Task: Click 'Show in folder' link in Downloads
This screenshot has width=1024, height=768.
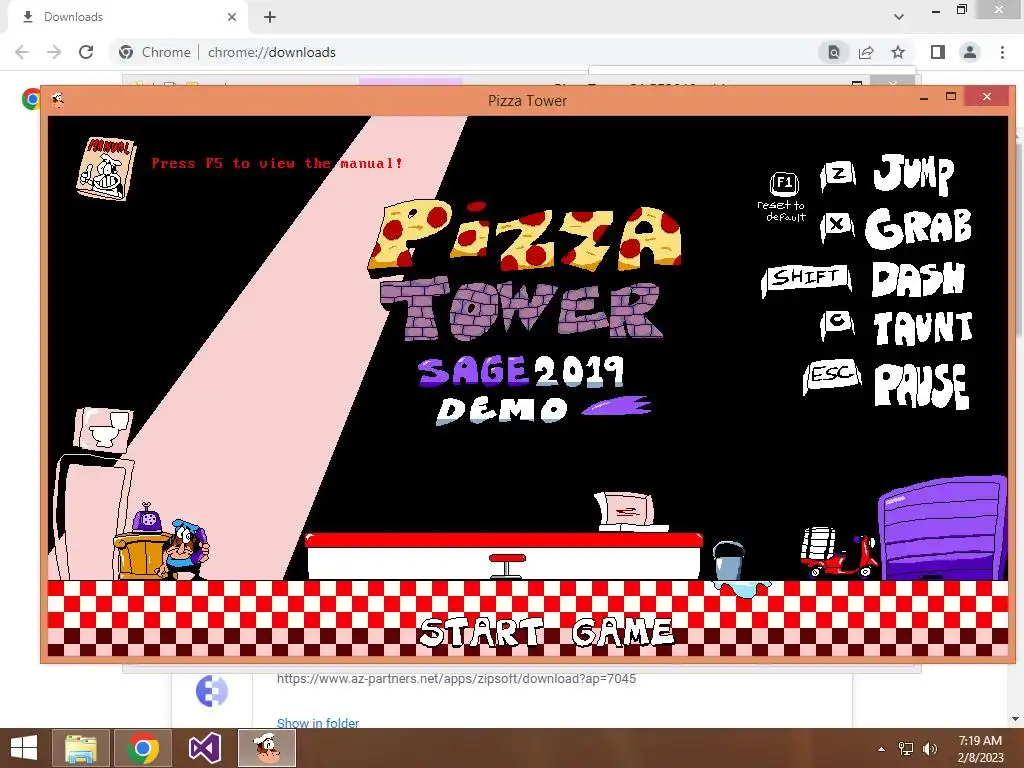Action: 317,722
